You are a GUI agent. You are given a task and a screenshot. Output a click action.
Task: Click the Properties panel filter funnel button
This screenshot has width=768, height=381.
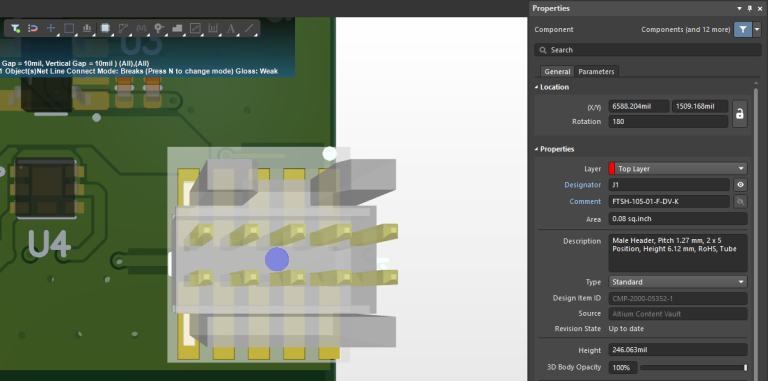(743, 29)
